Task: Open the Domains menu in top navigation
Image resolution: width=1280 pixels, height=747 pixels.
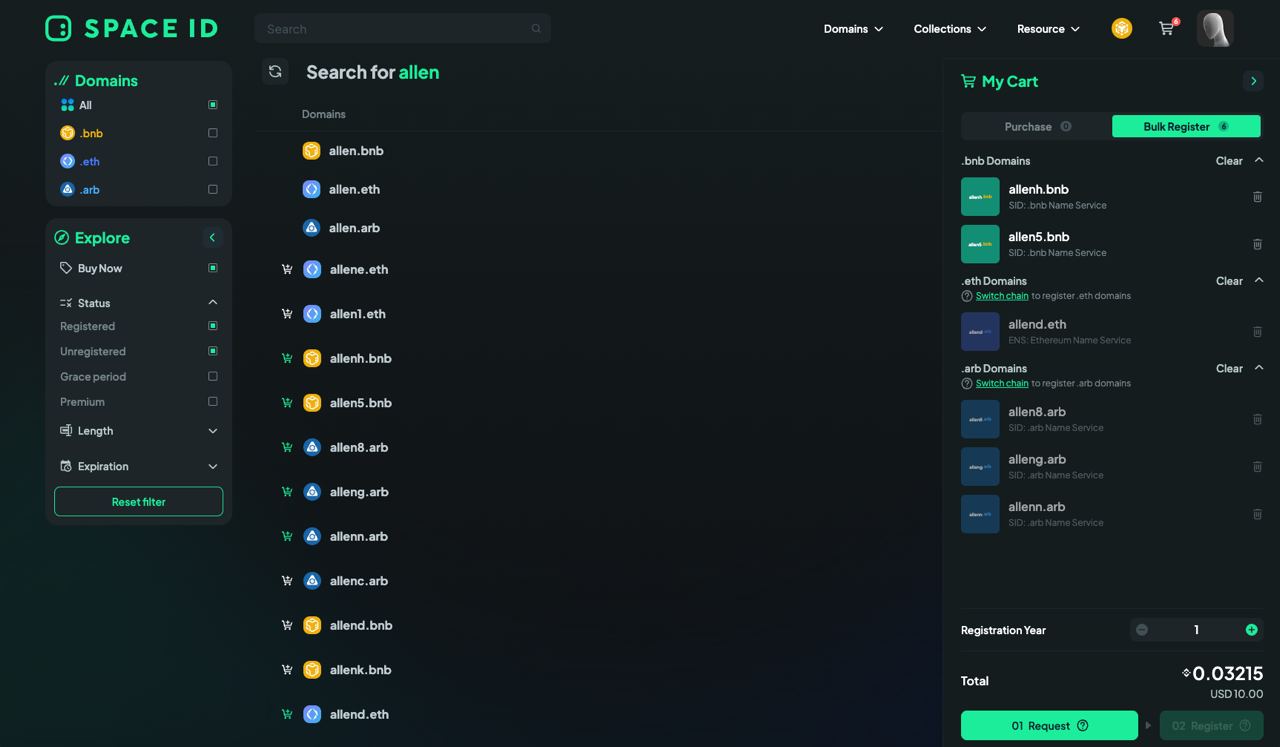Action: tap(853, 29)
